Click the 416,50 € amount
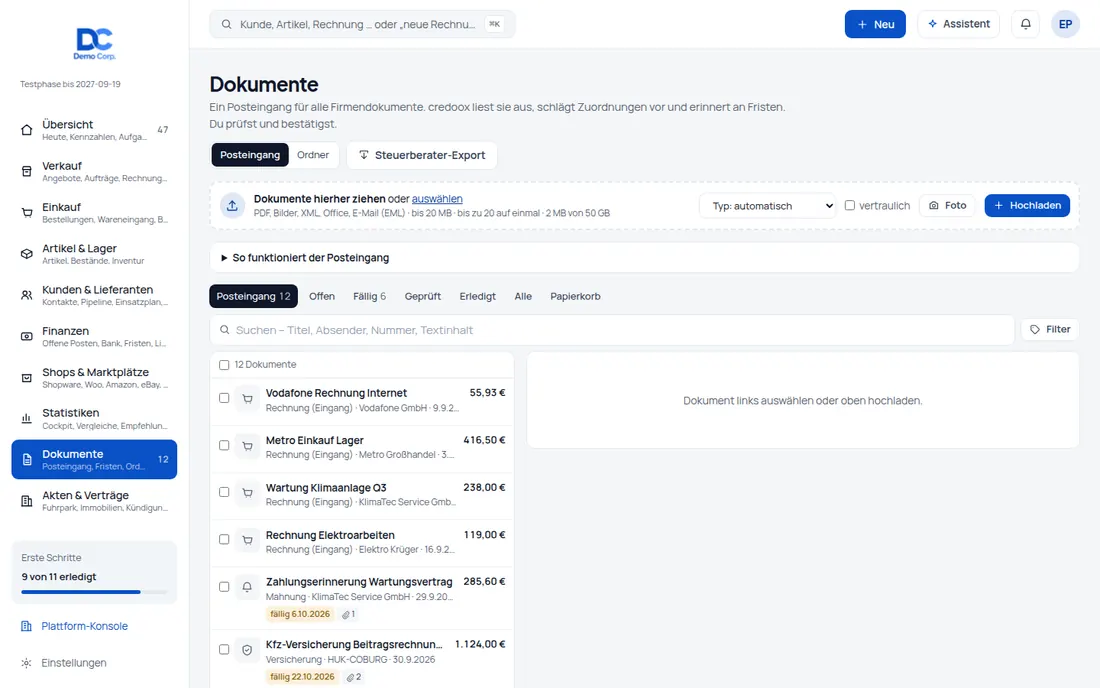The image size is (1100, 688). coord(484,440)
